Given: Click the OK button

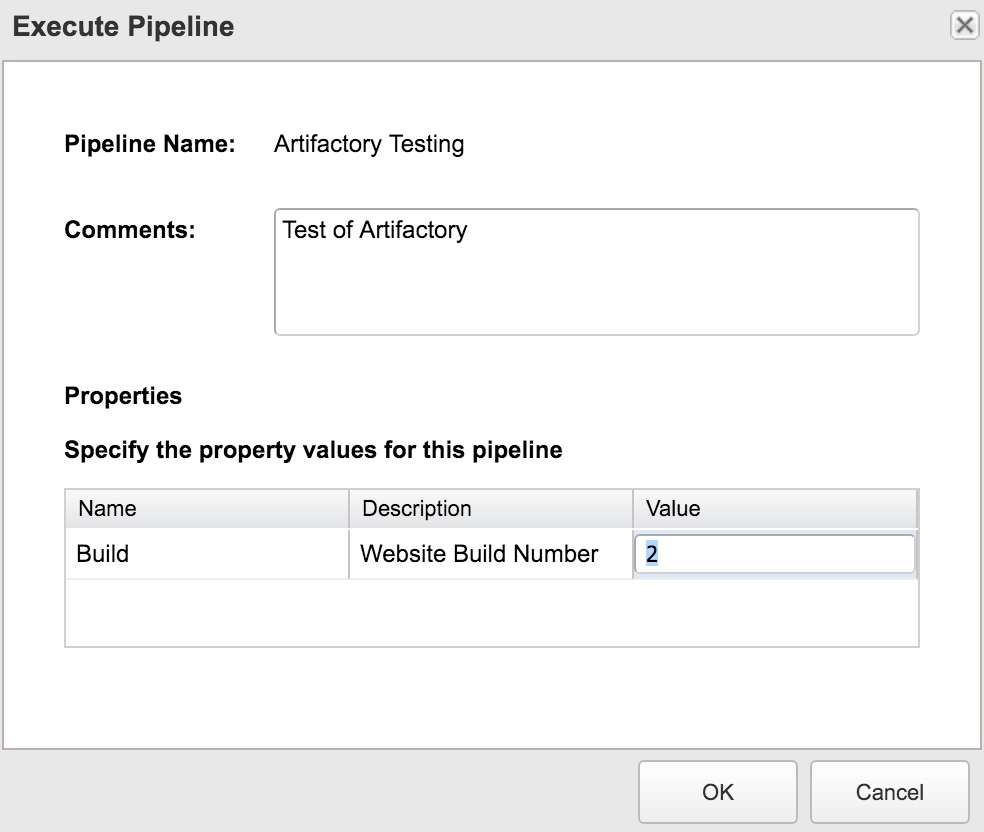Looking at the screenshot, I should (x=718, y=792).
